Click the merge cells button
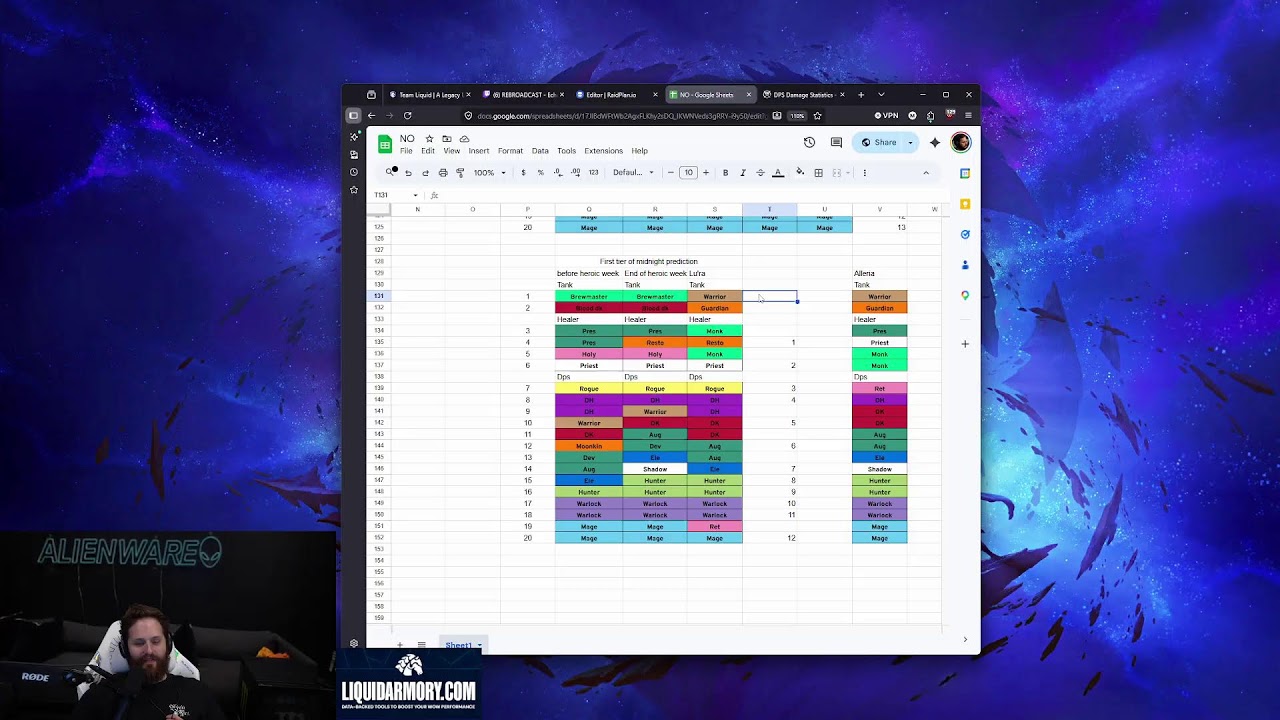Screen dimensions: 1280x720 (837, 172)
